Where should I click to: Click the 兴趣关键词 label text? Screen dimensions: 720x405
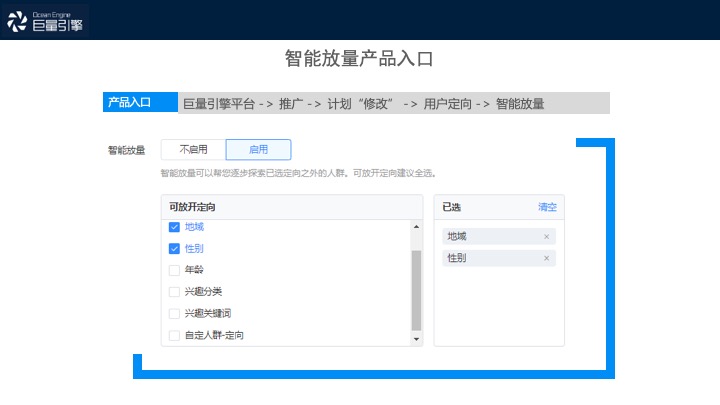pyautogui.click(x=208, y=314)
